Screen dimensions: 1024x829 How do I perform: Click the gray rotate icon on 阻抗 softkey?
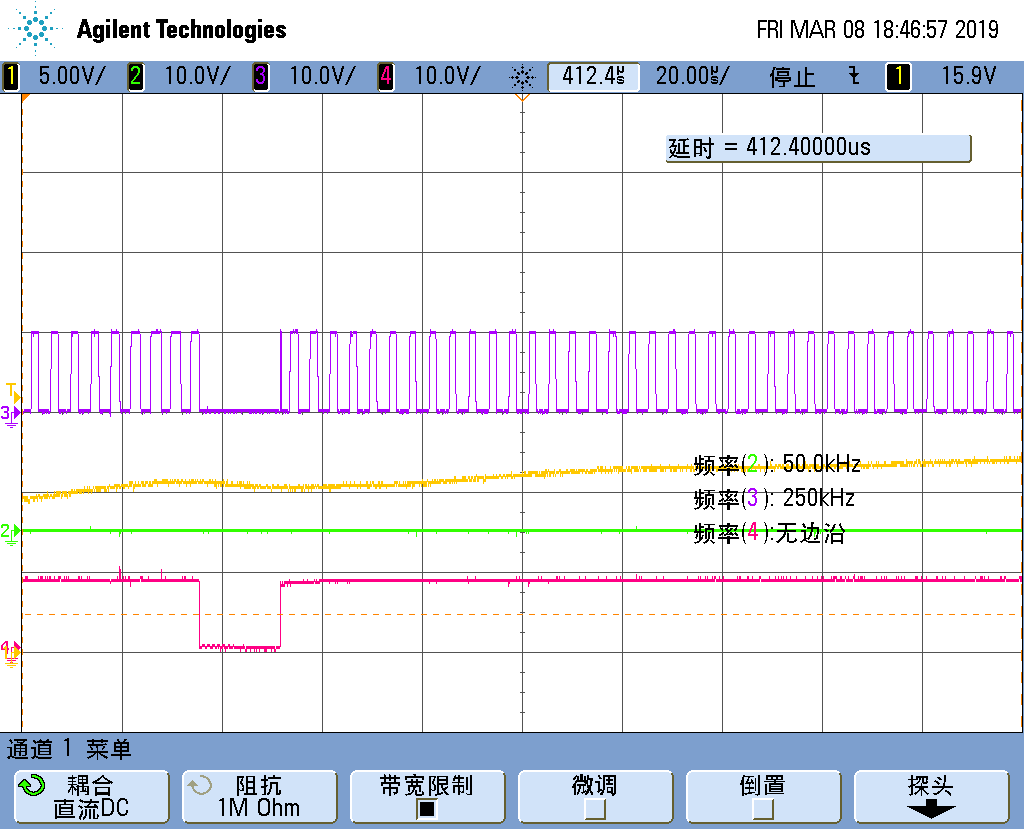199,785
